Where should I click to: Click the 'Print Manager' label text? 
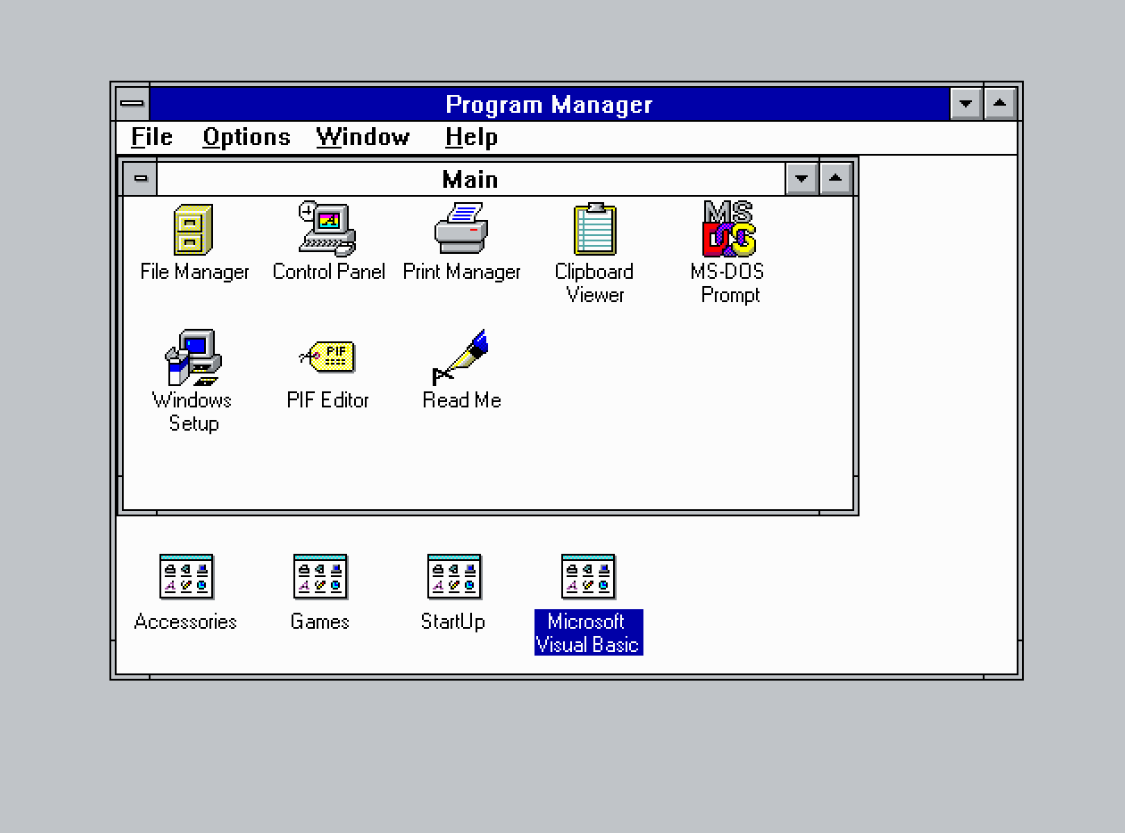pyautogui.click(x=461, y=272)
